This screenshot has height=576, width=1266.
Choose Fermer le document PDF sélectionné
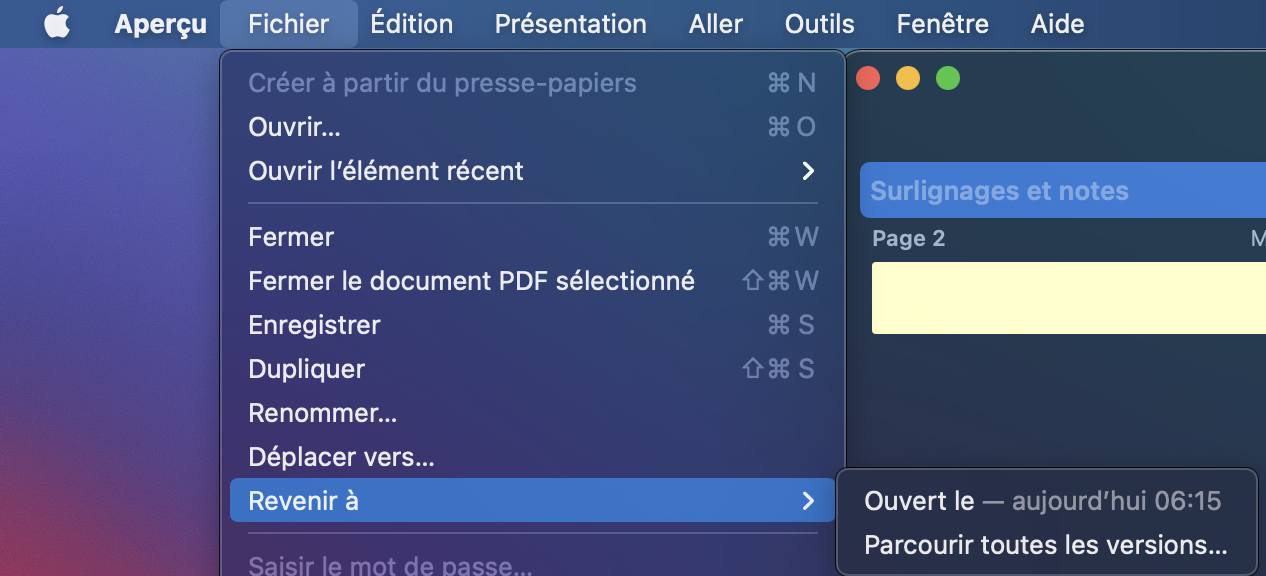[471, 281]
